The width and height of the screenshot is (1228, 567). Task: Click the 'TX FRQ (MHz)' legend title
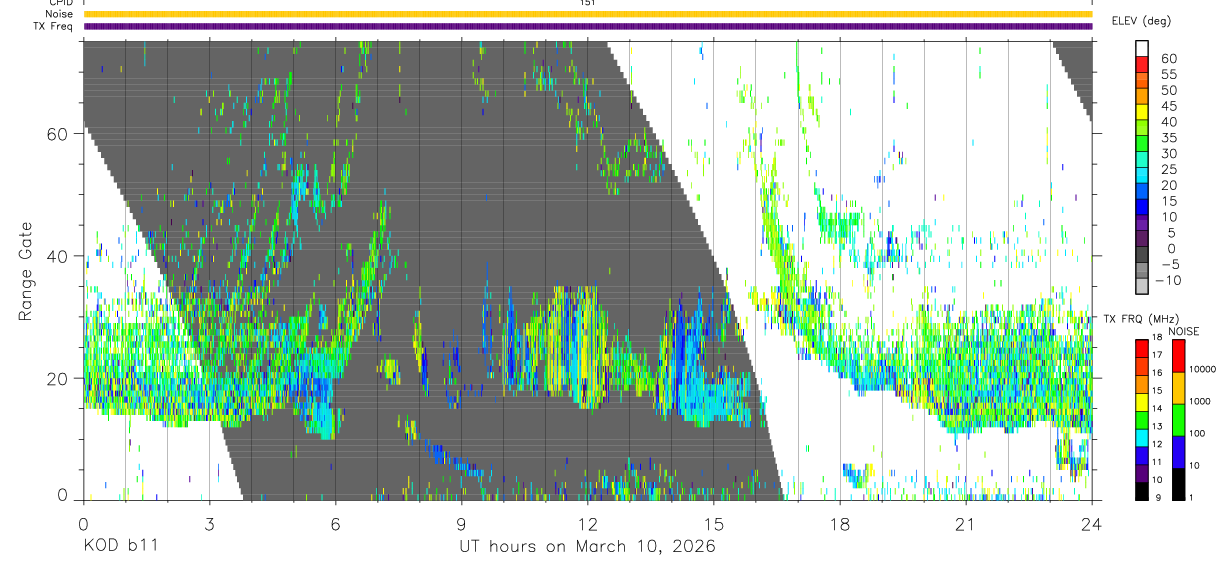pos(1141,319)
